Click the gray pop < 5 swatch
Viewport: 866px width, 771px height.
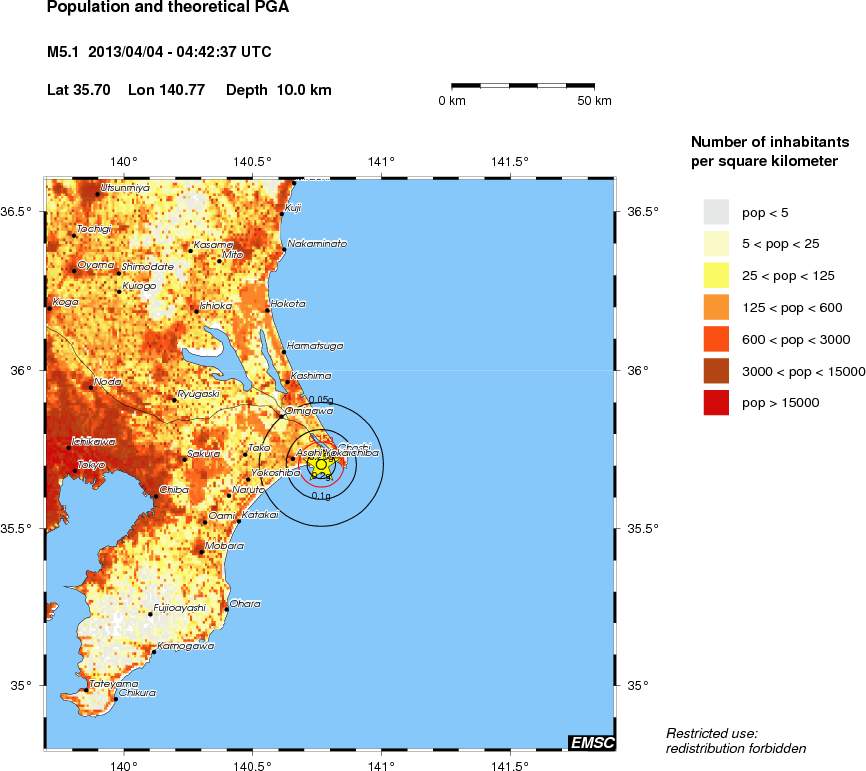(x=716, y=212)
